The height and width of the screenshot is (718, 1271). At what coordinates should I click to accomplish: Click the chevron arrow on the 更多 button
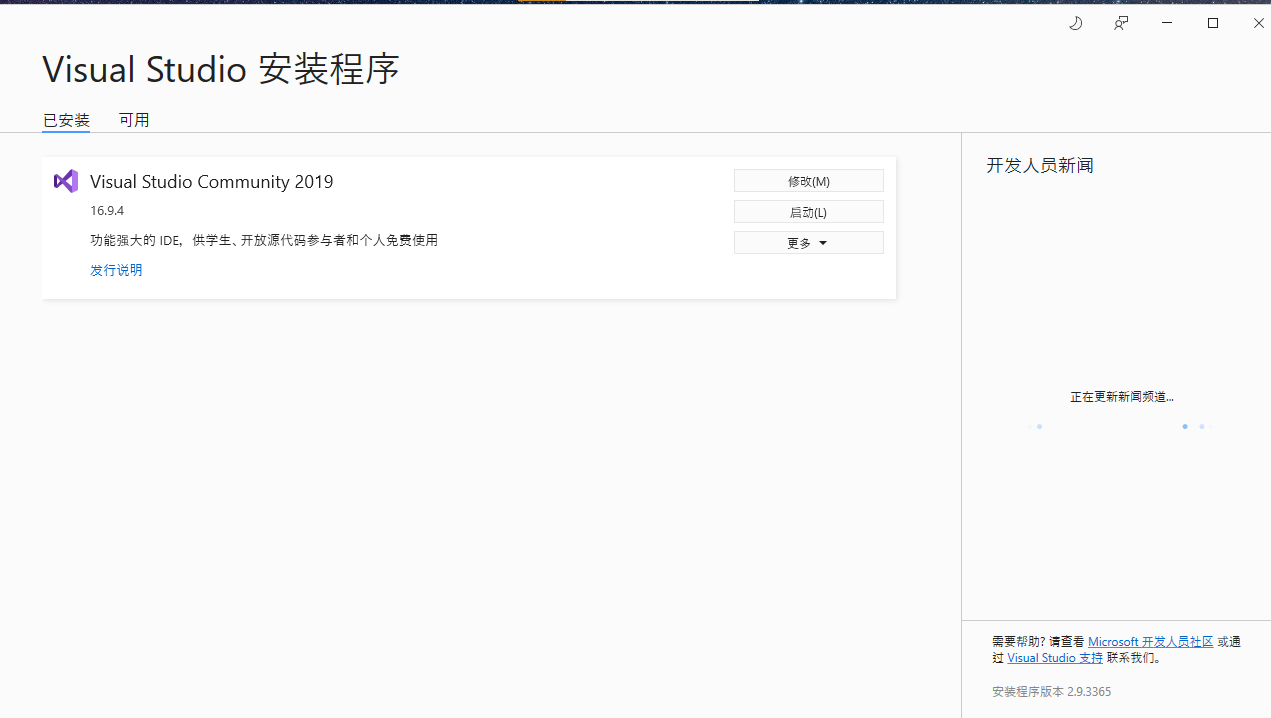pyautogui.click(x=824, y=242)
